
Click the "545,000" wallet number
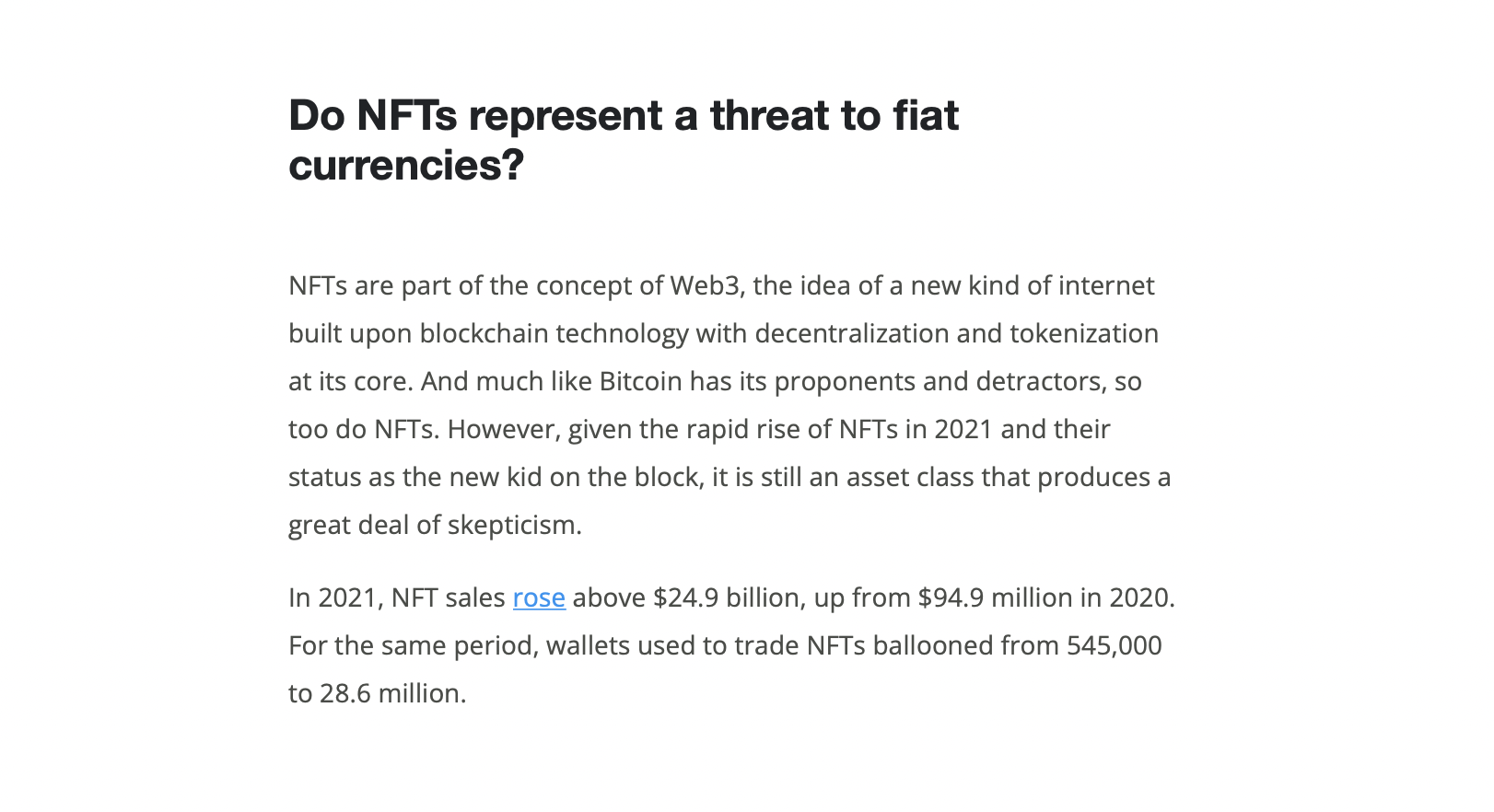click(1114, 646)
